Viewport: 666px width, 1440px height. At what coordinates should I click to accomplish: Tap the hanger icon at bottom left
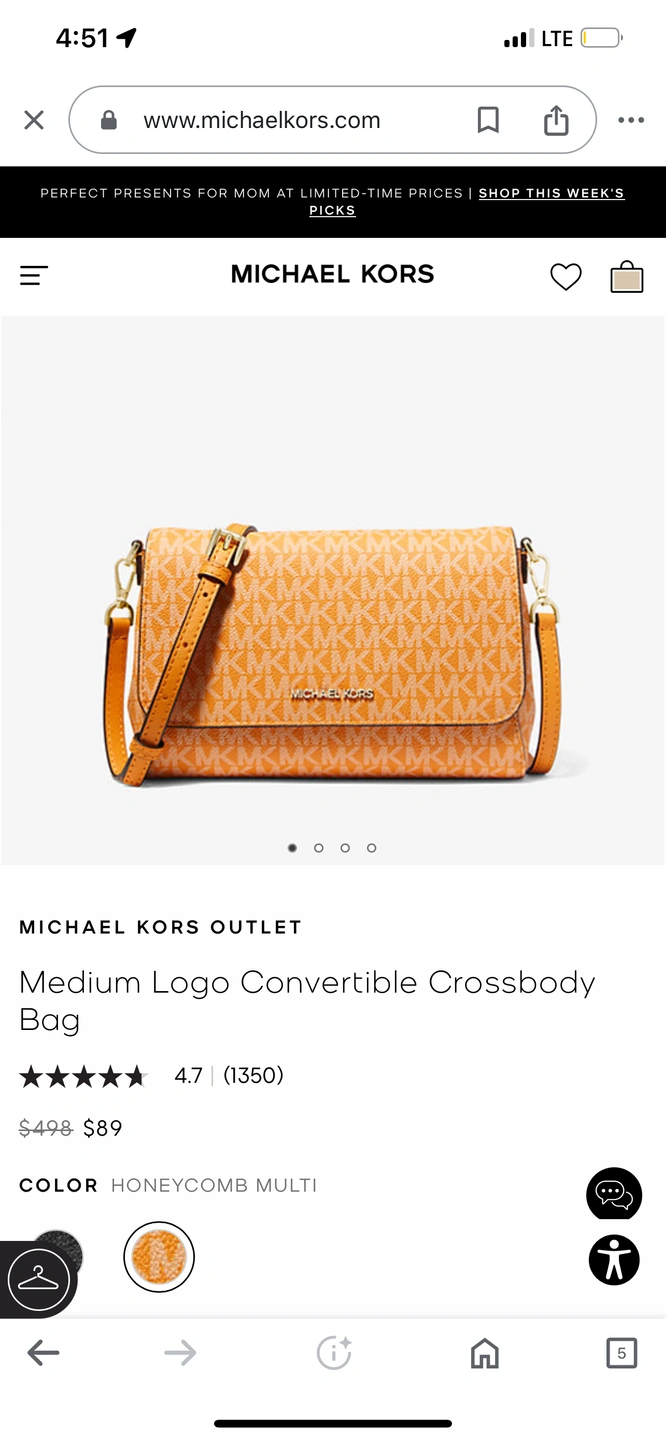pyautogui.click(x=38, y=1279)
